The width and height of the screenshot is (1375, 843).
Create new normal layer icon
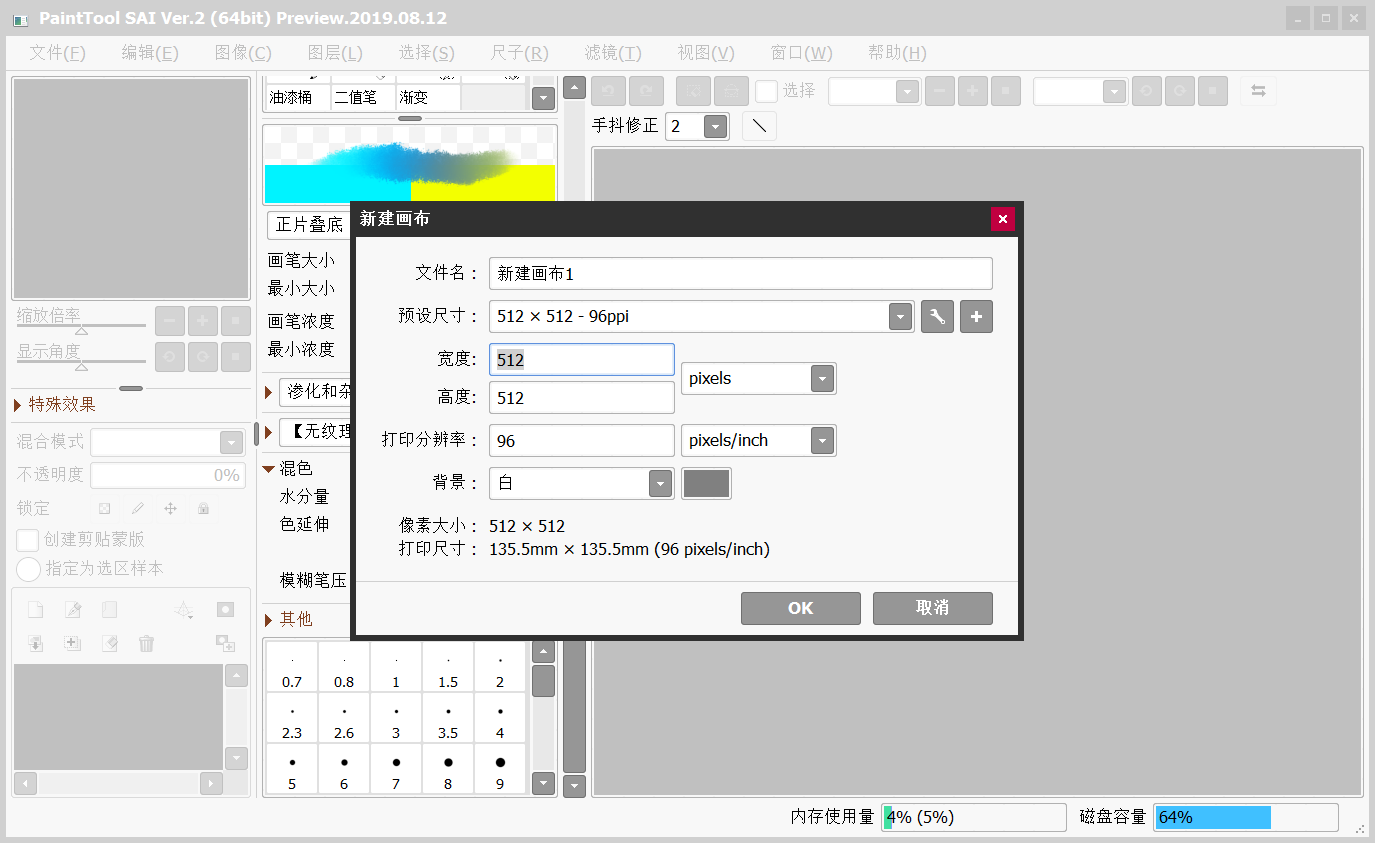coord(35,610)
